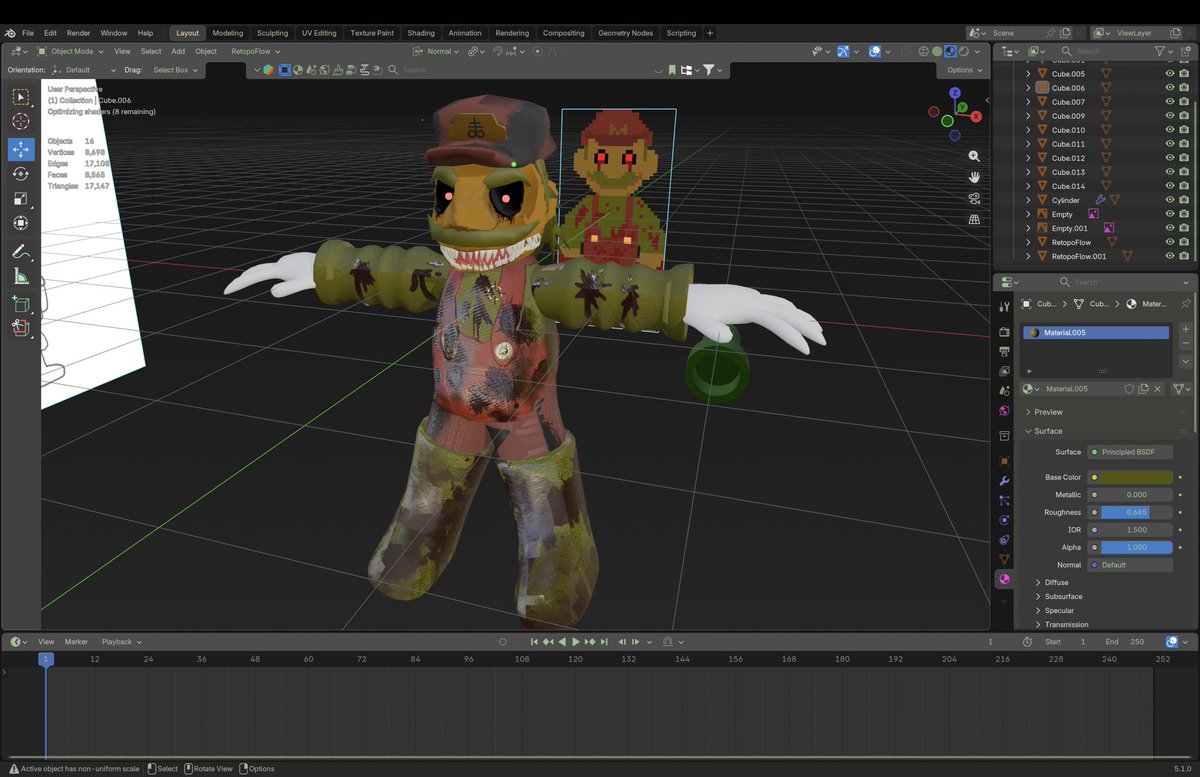This screenshot has width=1200, height=777.
Task: Select the Annotate tool
Action: (21, 252)
